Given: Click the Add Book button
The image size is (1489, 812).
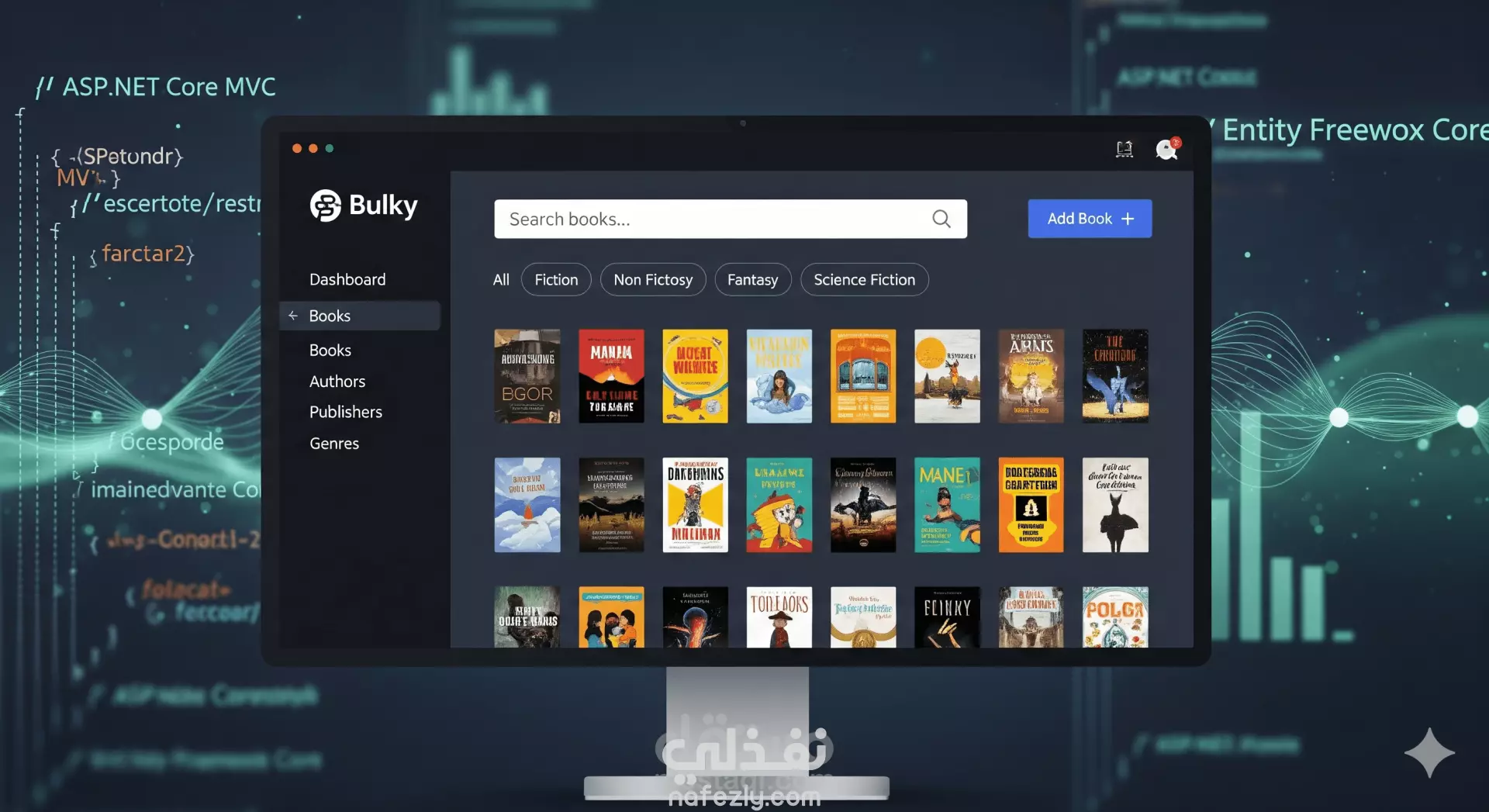Looking at the screenshot, I should click(x=1090, y=219).
